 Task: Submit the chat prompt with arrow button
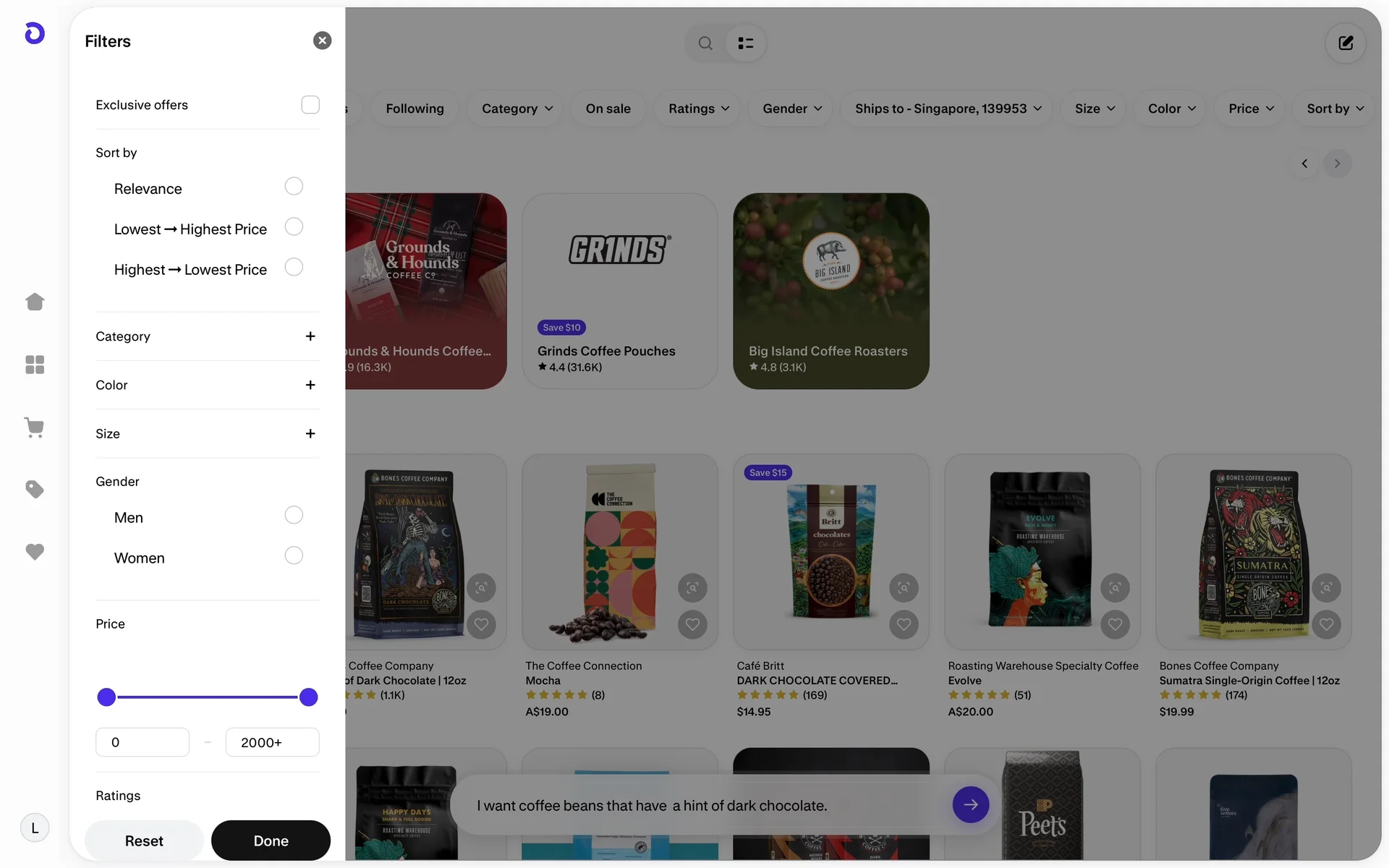(x=971, y=804)
